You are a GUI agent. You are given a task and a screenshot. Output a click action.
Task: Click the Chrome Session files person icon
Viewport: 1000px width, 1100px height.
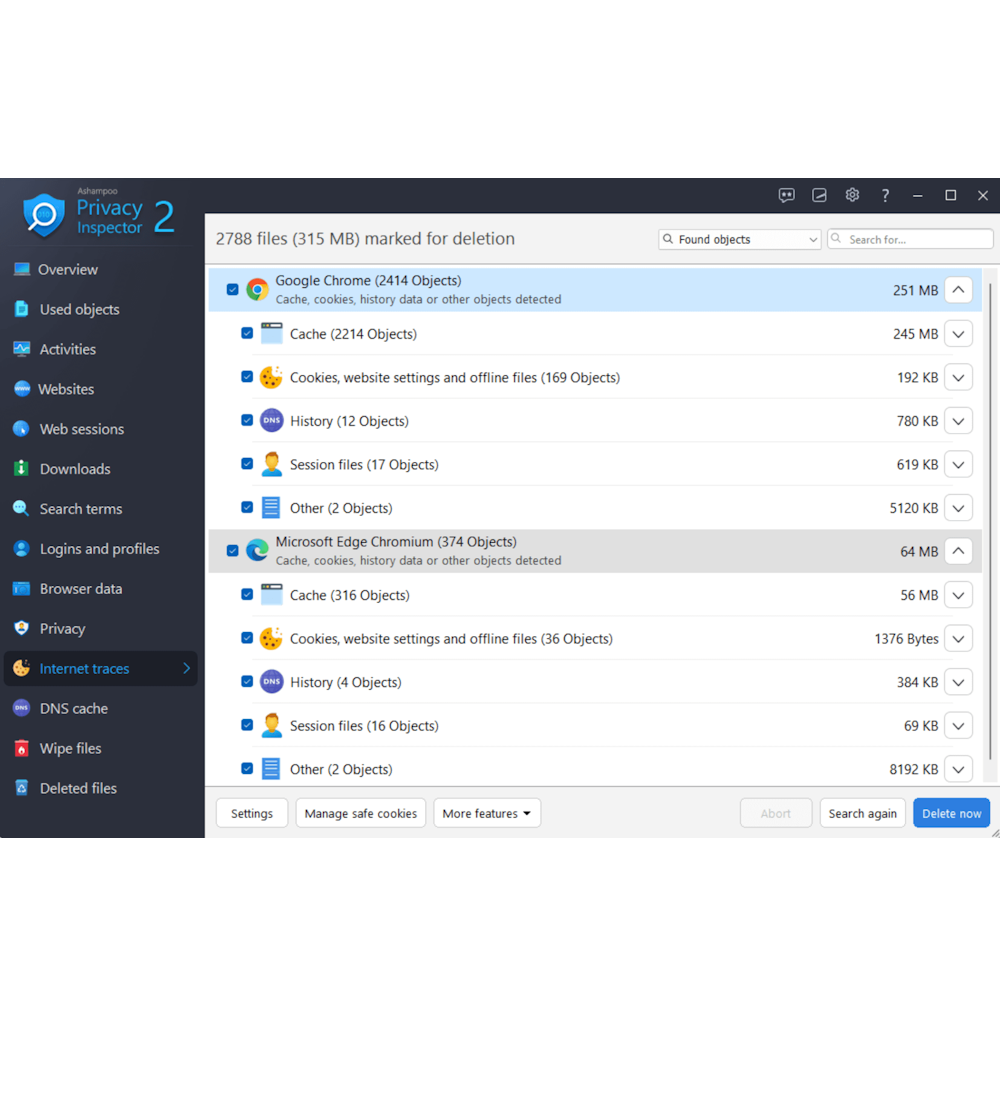point(271,464)
